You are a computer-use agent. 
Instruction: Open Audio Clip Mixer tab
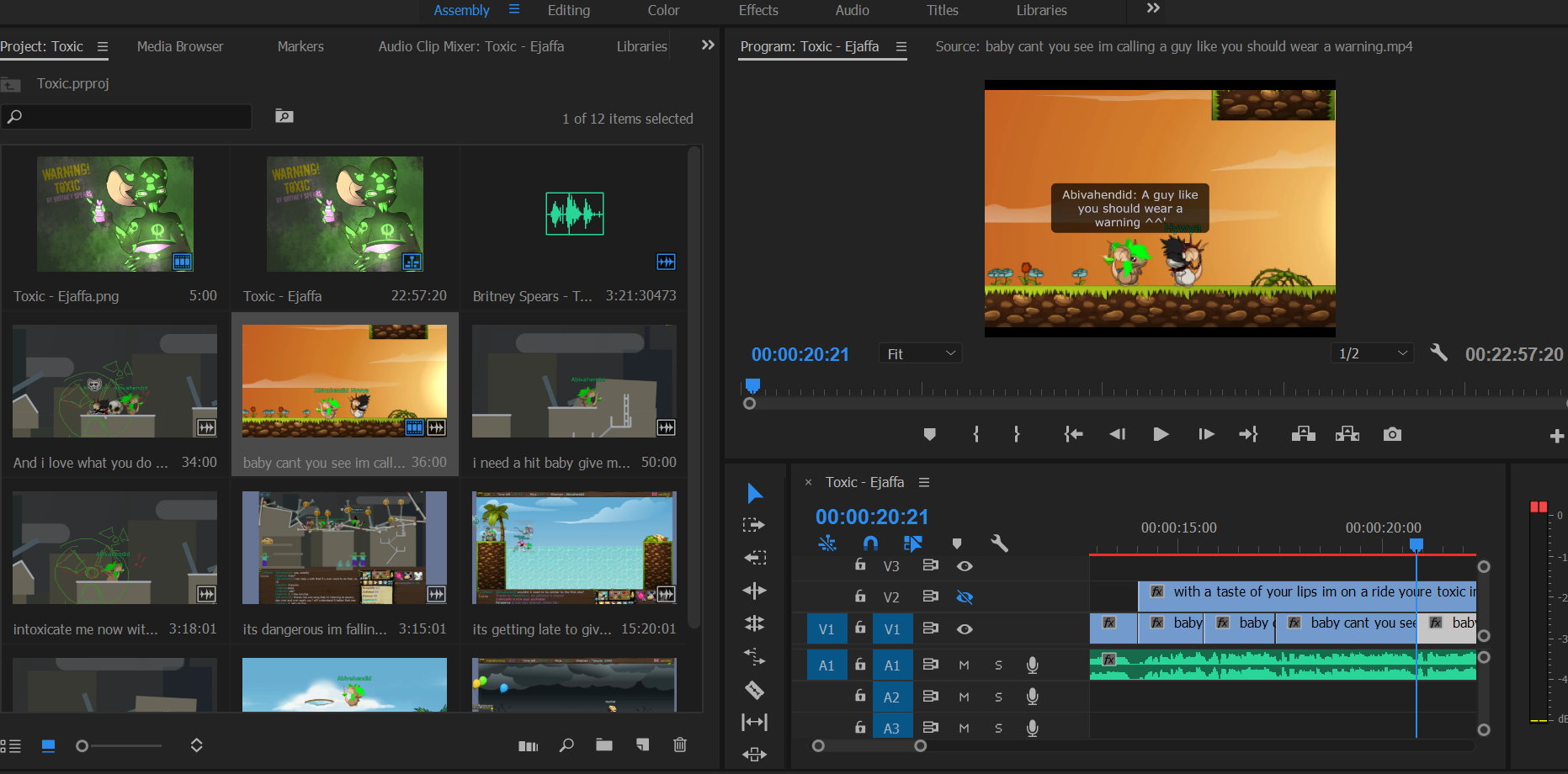471,46
